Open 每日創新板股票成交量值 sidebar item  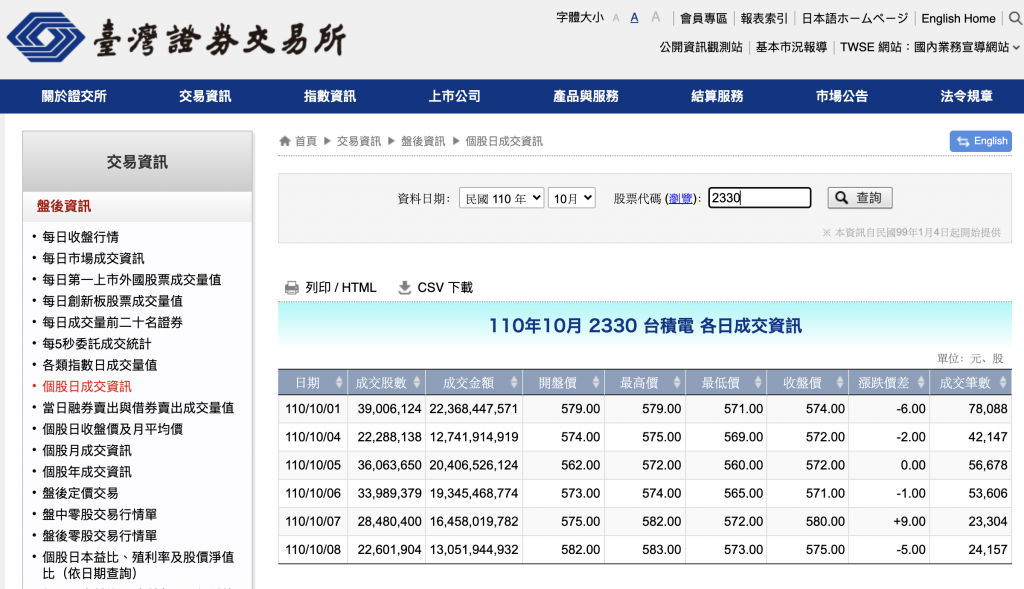pyautogui.click(x=112, y=301)
